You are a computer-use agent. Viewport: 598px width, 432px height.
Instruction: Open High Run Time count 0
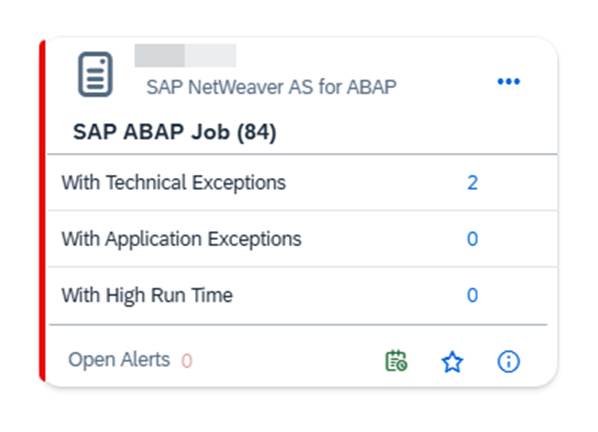pos(472,295)
